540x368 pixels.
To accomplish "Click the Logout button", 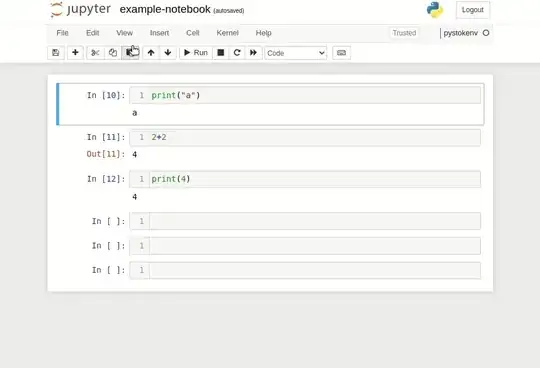I will (472, 10).
